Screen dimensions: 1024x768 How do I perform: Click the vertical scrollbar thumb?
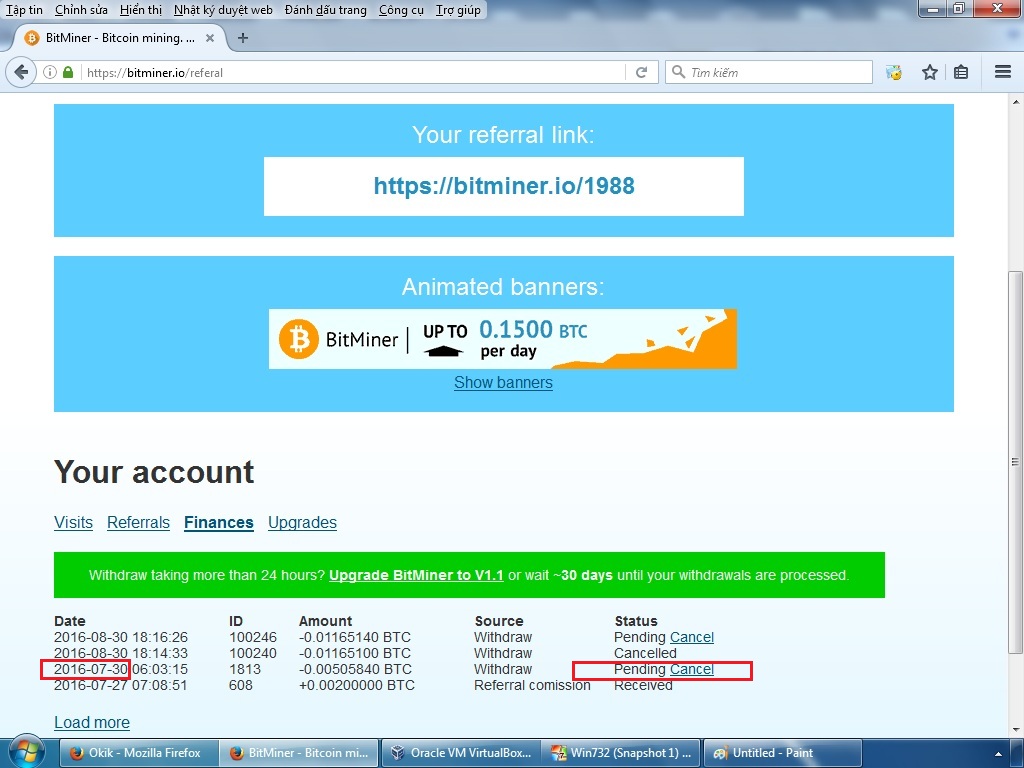(1016, 462)
